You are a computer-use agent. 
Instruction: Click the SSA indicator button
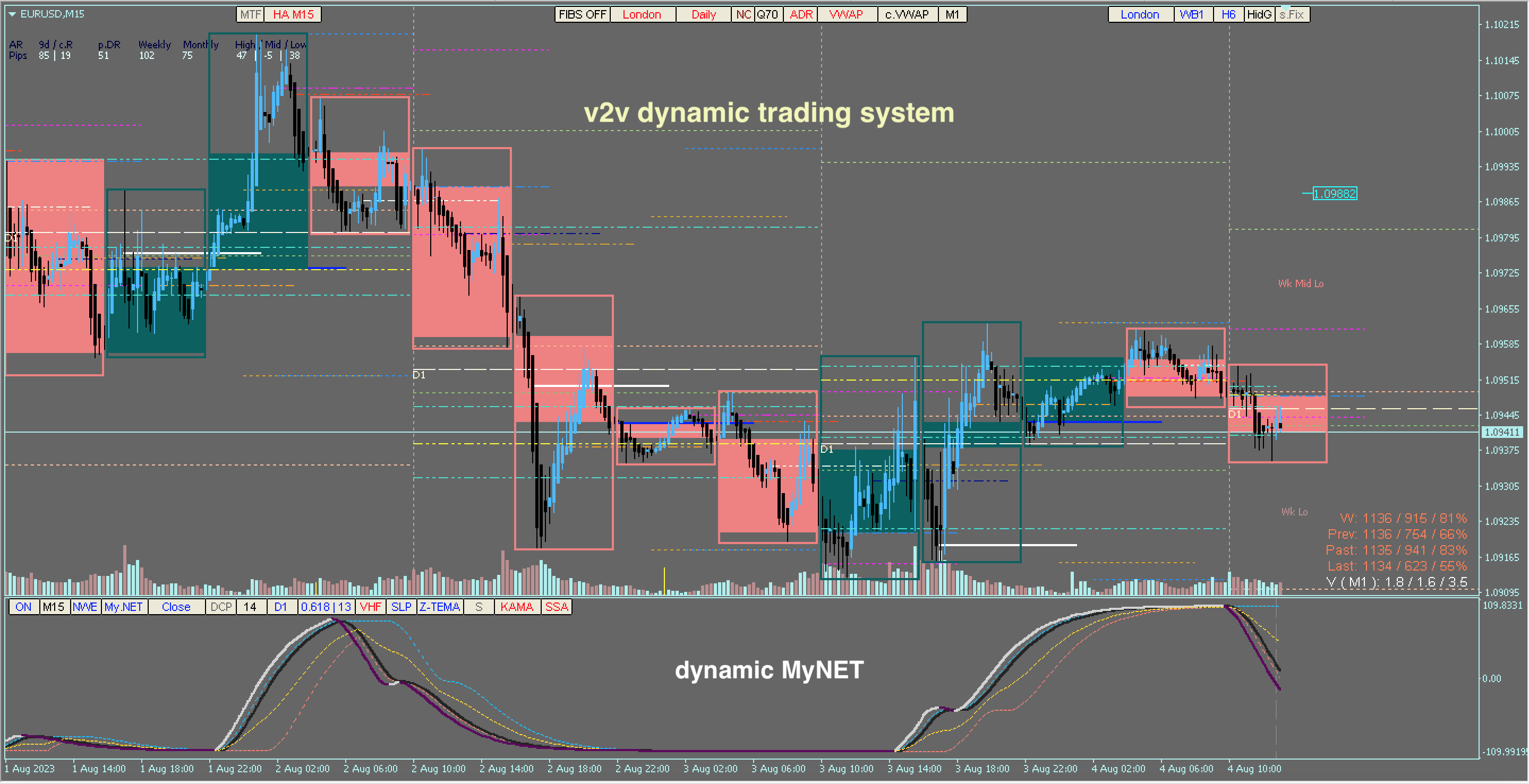[556, 607]
